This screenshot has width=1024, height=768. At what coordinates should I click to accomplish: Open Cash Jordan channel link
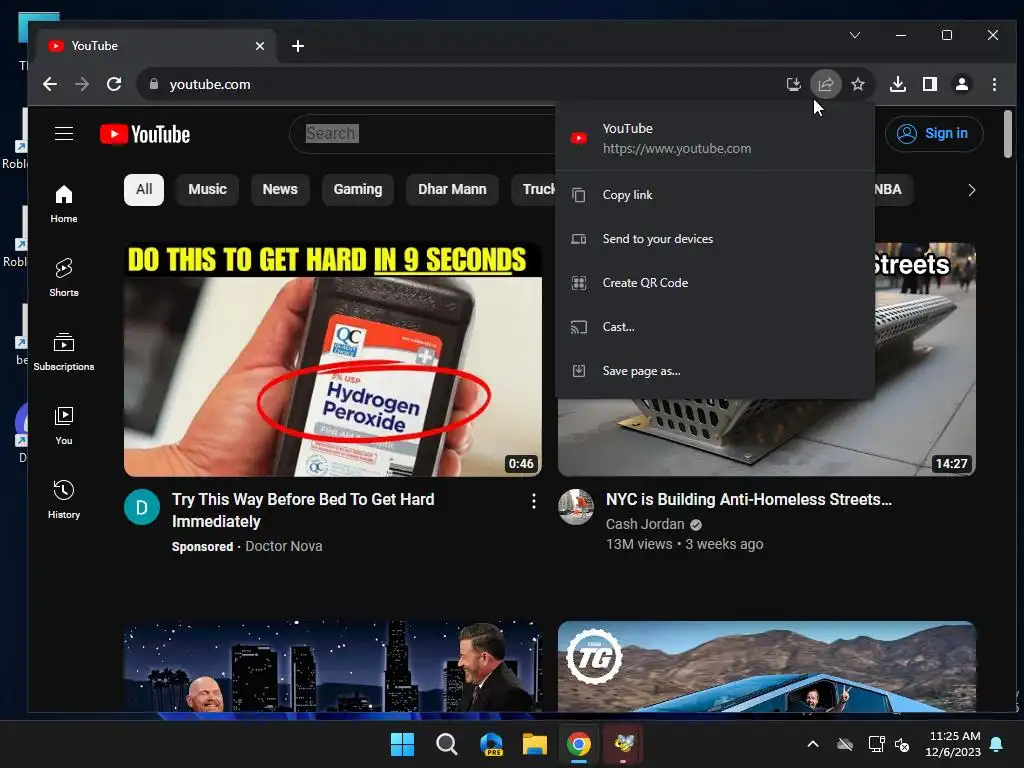[x=645, y=524]
